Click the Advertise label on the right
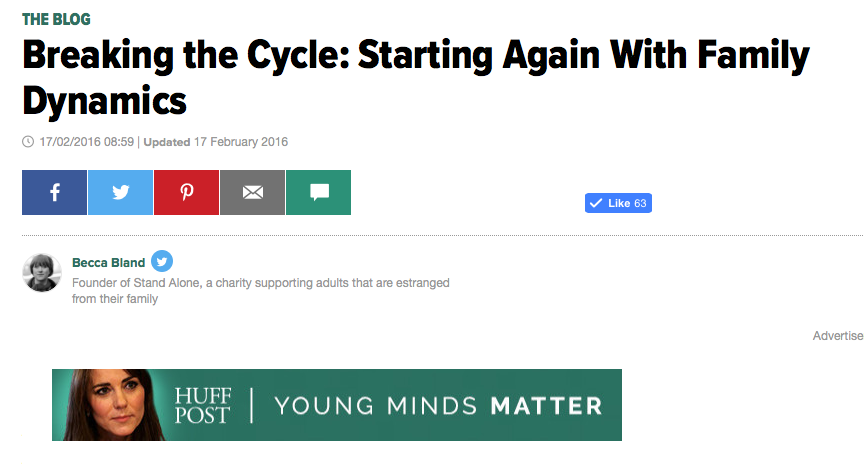The height and width of the screenshot is (470, 864). tap(838, 336)
